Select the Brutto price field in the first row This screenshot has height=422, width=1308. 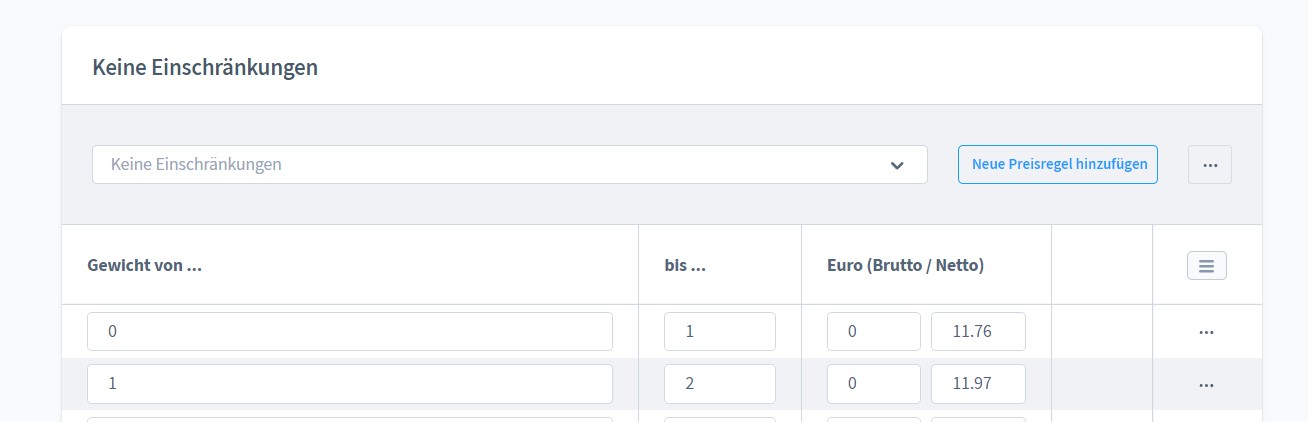pyautogui.click(x=874, y=331)
